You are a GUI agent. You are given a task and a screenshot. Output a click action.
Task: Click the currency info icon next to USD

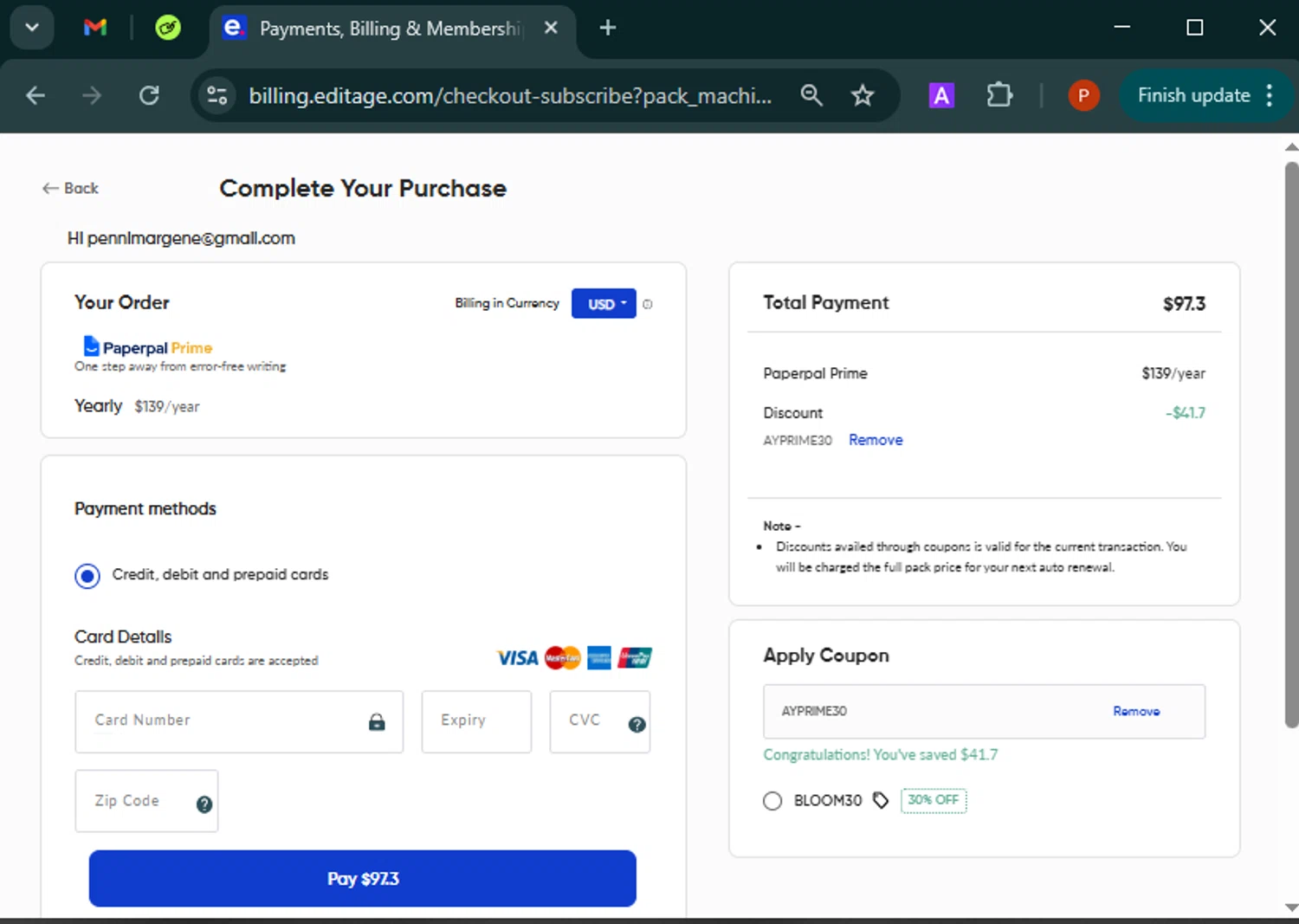click(648, 304)
